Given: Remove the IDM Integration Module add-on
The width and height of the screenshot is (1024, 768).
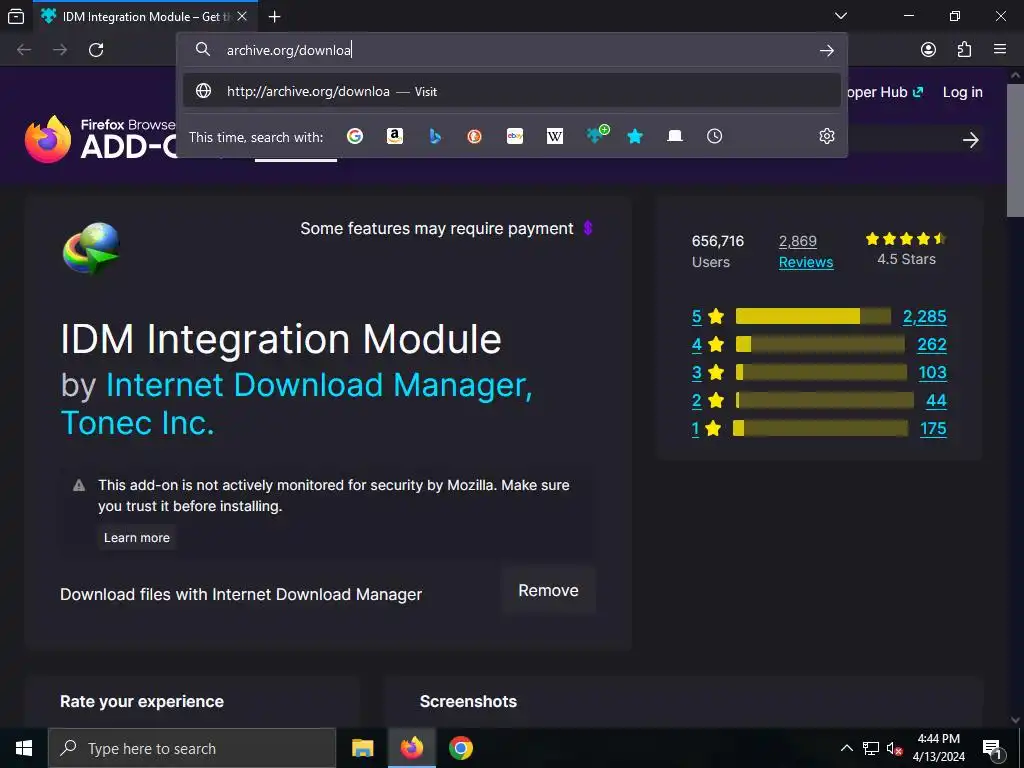Looking at the screenshot, I should click(x=549, y=590).
